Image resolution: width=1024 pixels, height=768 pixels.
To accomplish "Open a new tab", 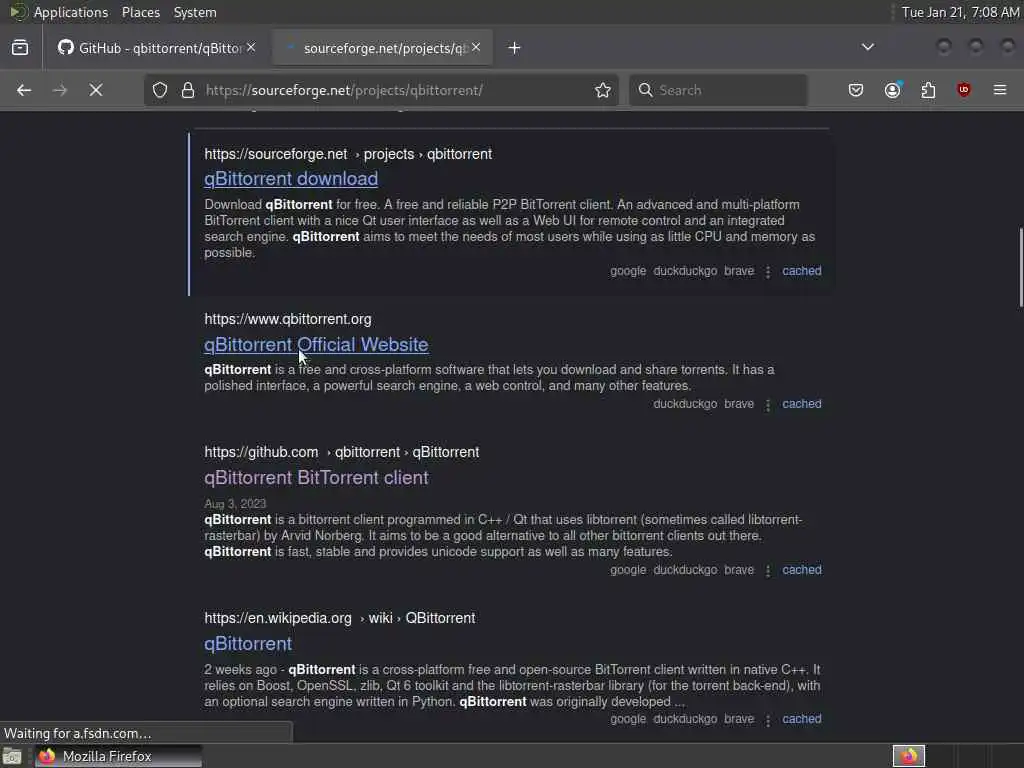I will (514, 48).
